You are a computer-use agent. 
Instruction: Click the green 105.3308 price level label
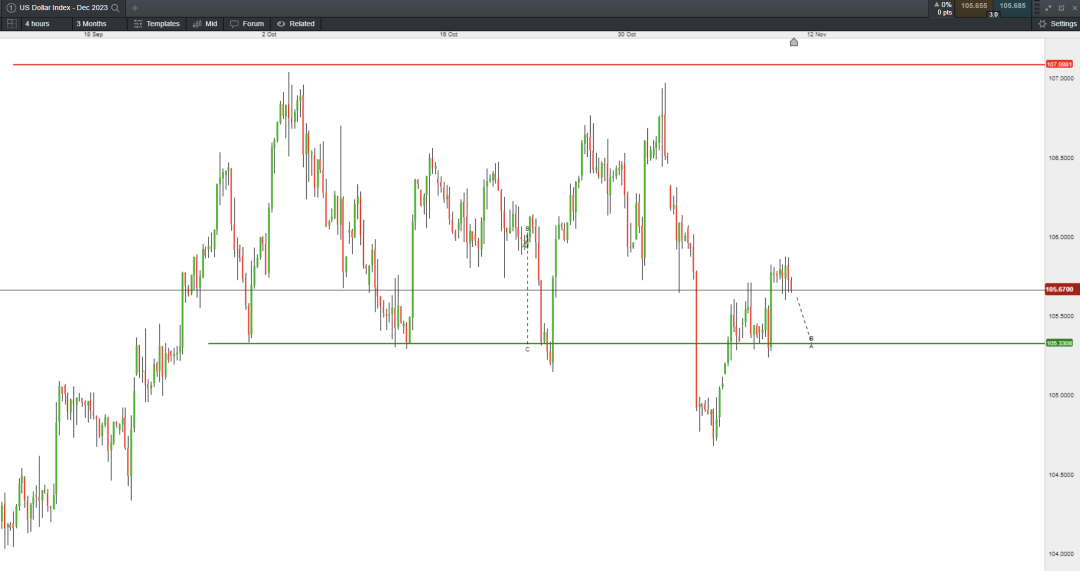click(x=1060, y=343)
